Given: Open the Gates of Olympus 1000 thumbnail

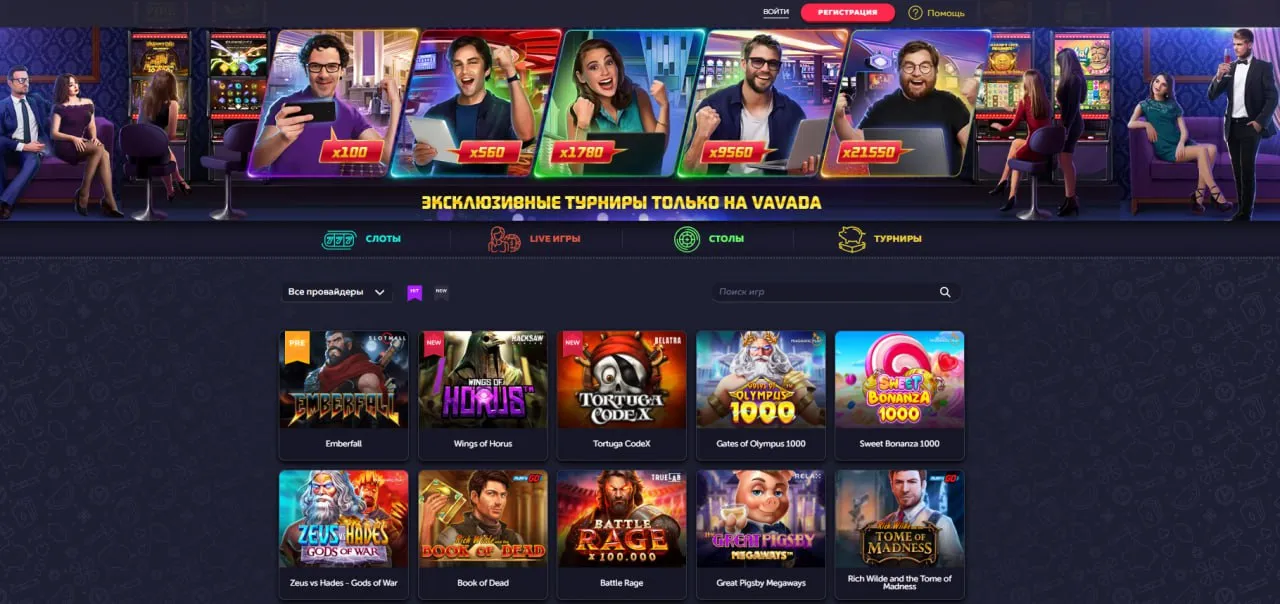Looking at the screenshot, I should pyautogui.click(x=761, y=380).
